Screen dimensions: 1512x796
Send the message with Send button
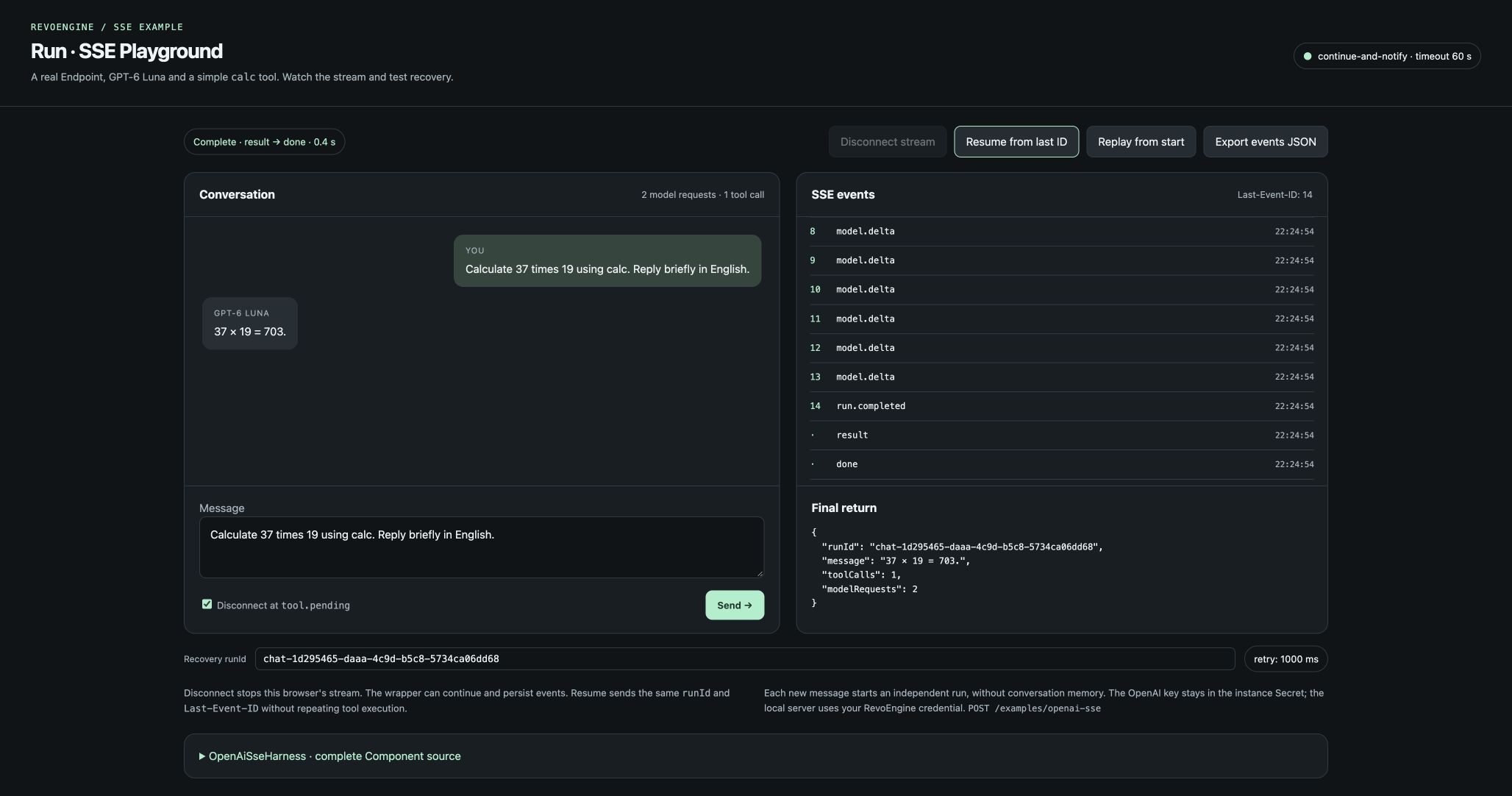pyautogui.click(x=735, y=605)
